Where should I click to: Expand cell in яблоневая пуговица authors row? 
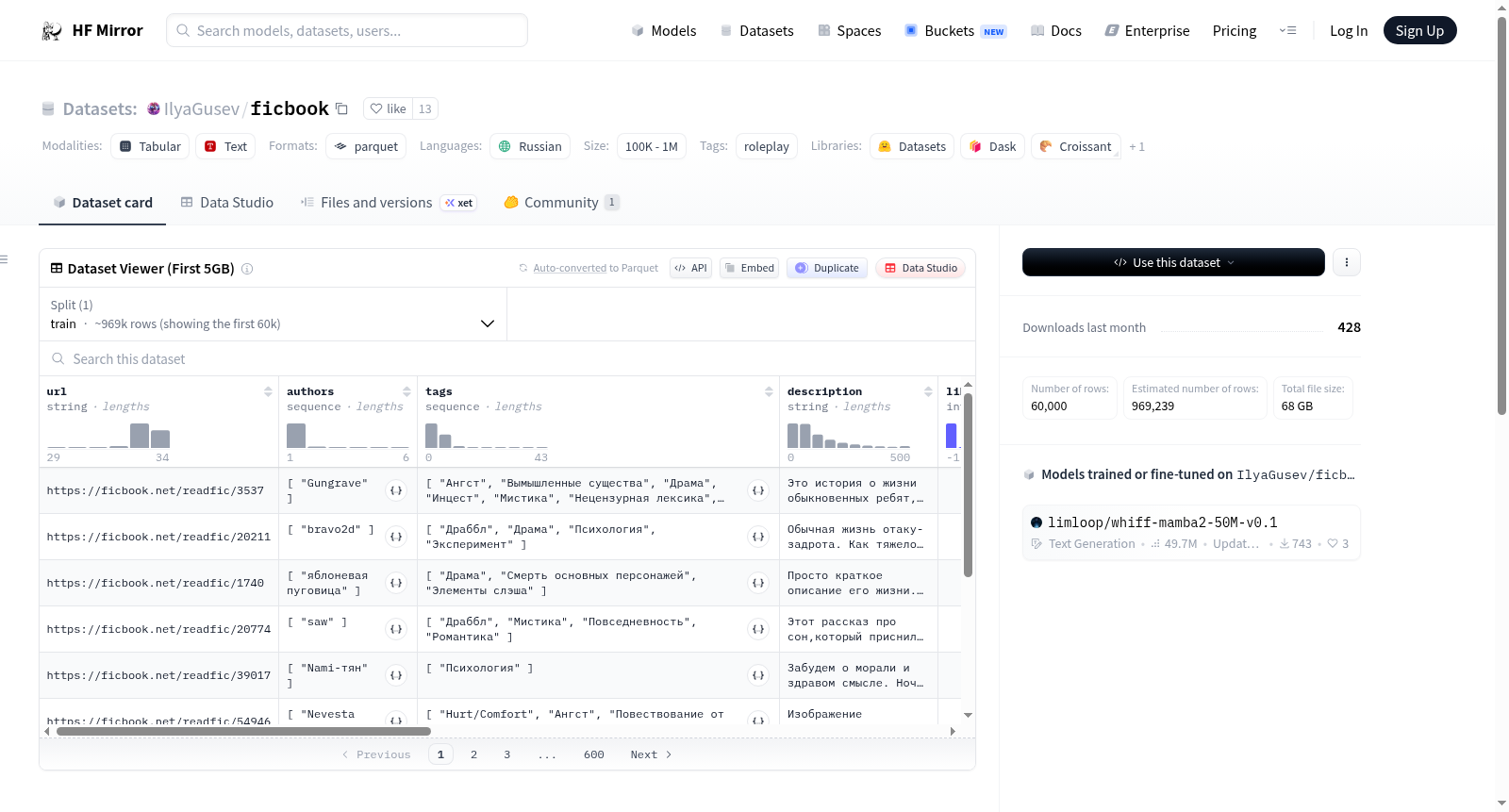coord(396,583)
